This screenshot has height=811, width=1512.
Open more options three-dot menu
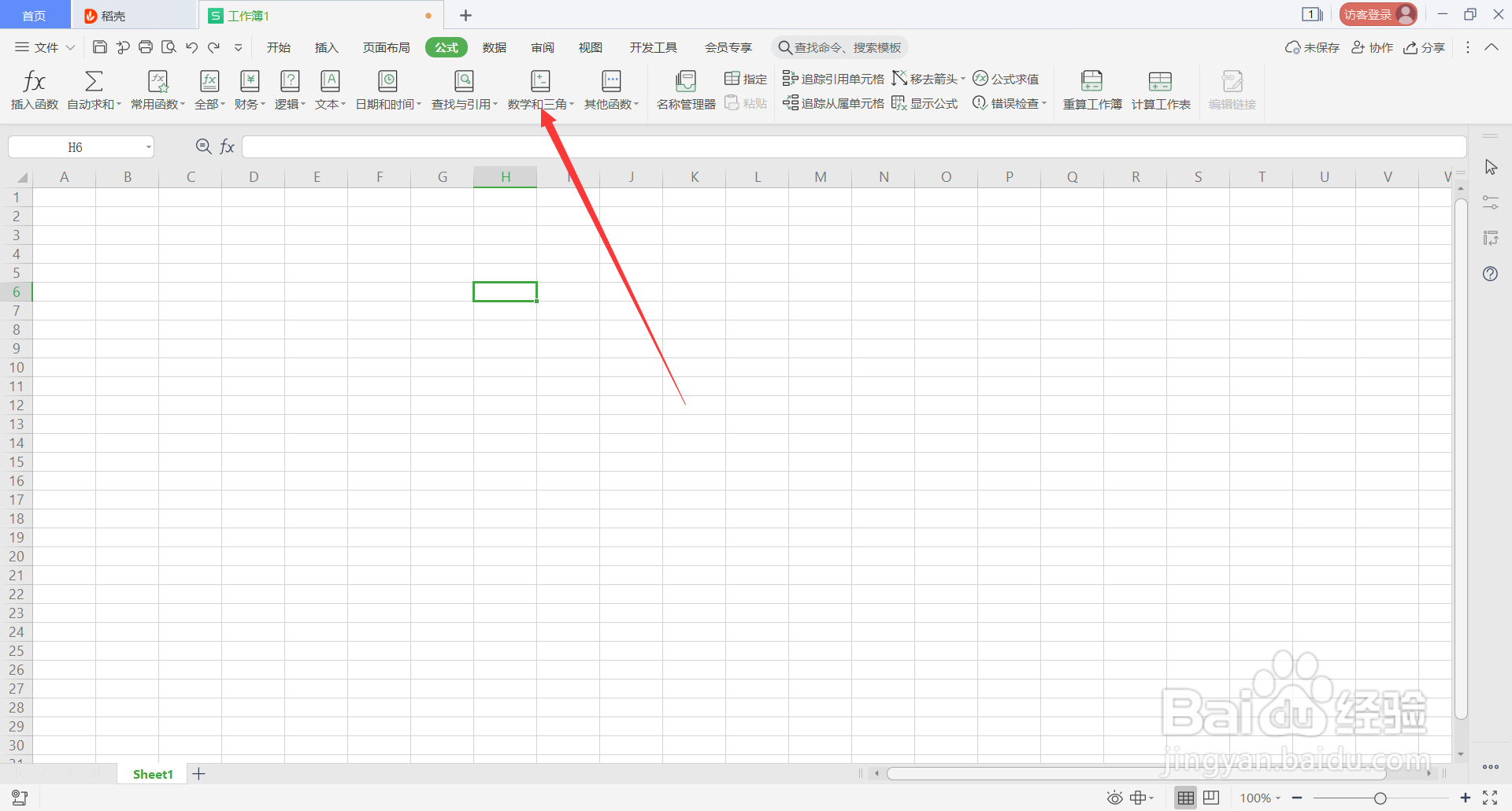[1467, 47]
